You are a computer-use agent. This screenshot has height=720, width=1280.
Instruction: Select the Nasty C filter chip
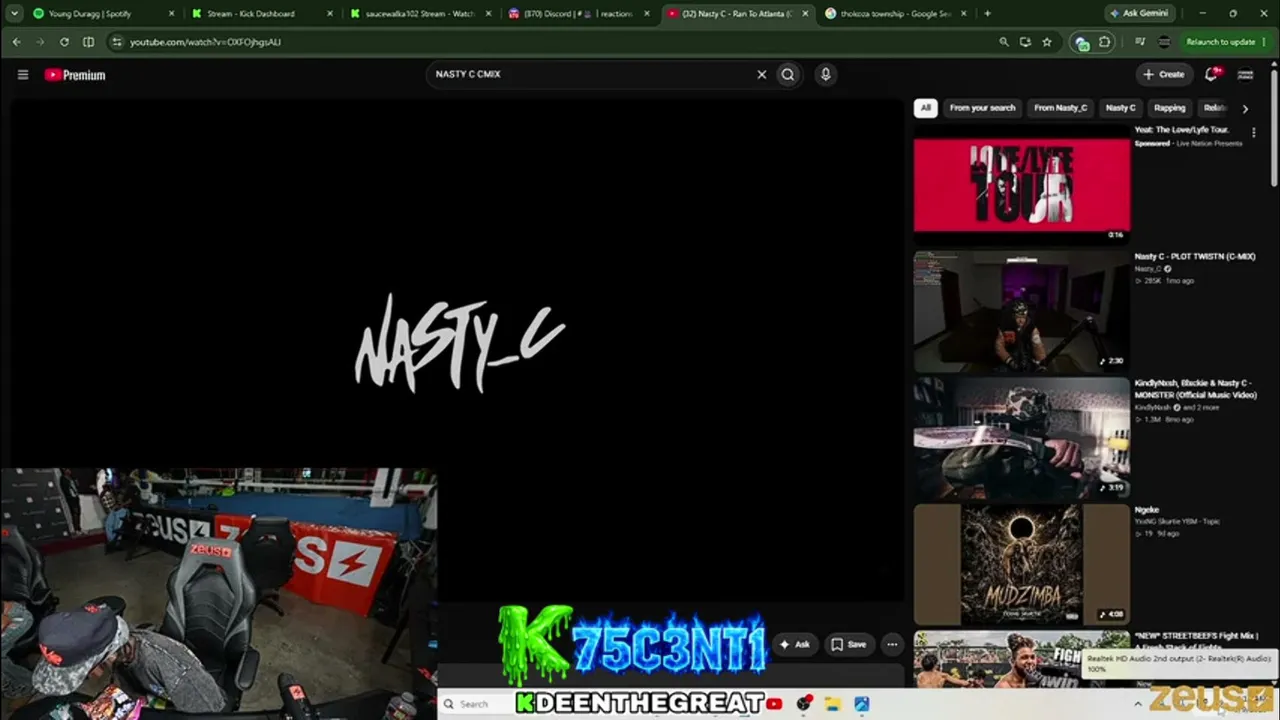click(1120, 108)
